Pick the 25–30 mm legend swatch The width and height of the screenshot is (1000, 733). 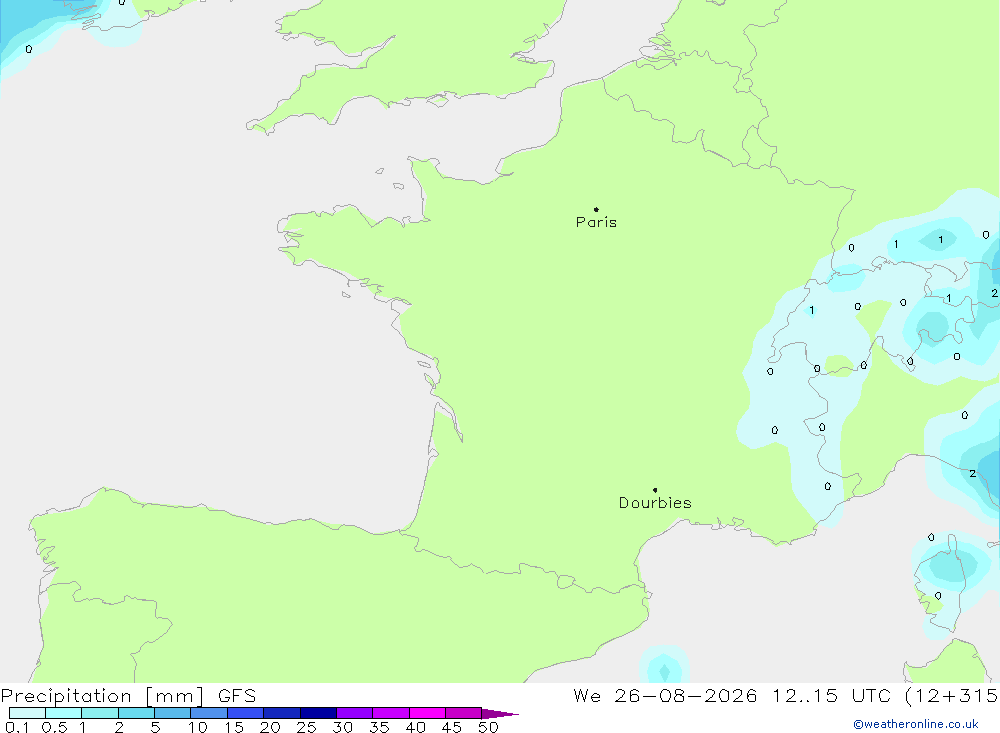click(318, 713)
